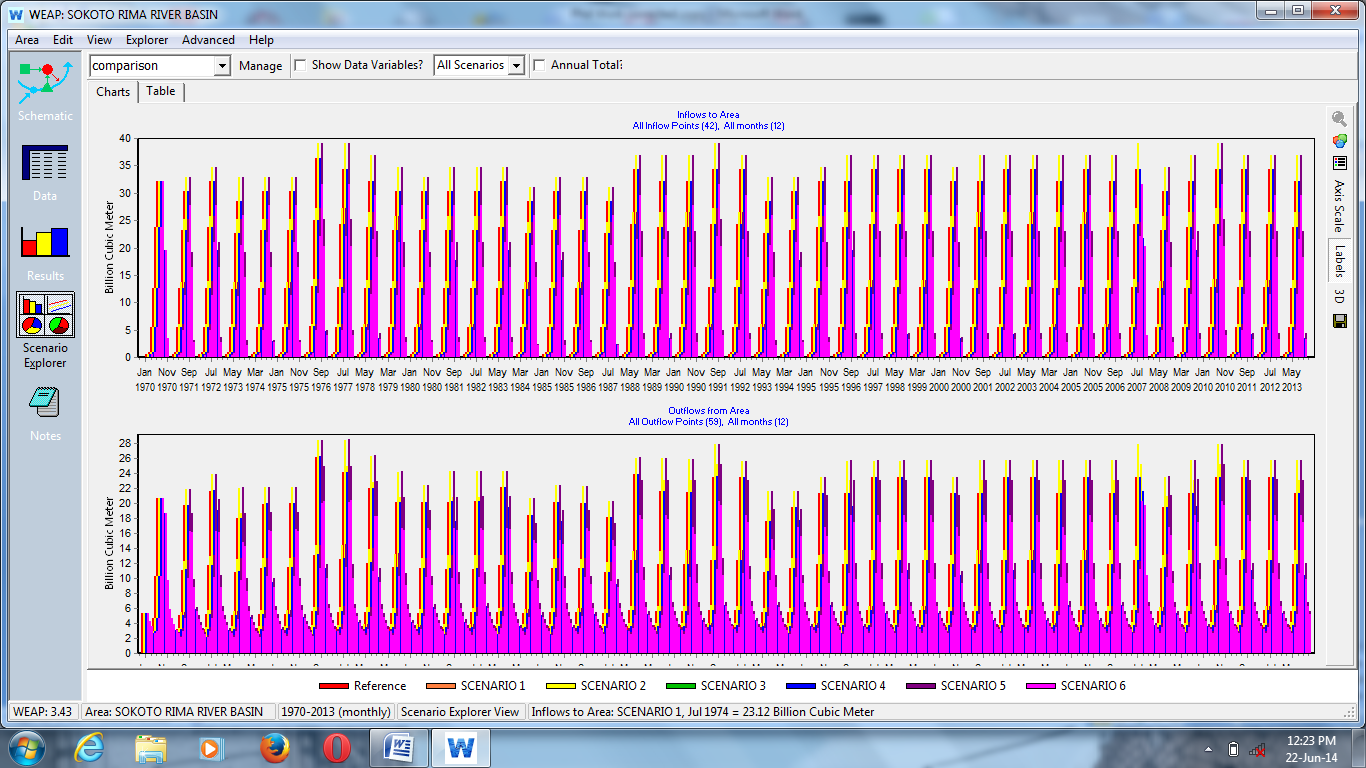The height and width of the screenshot is (768, 1366).
Task: Click the magnifier zoom icon
Action: 1339,119
